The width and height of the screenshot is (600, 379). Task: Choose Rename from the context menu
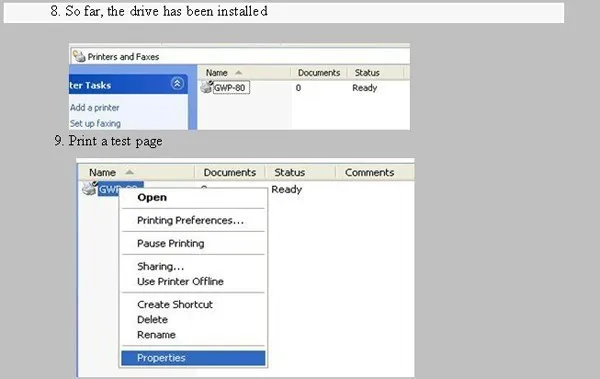click(156, 335)
